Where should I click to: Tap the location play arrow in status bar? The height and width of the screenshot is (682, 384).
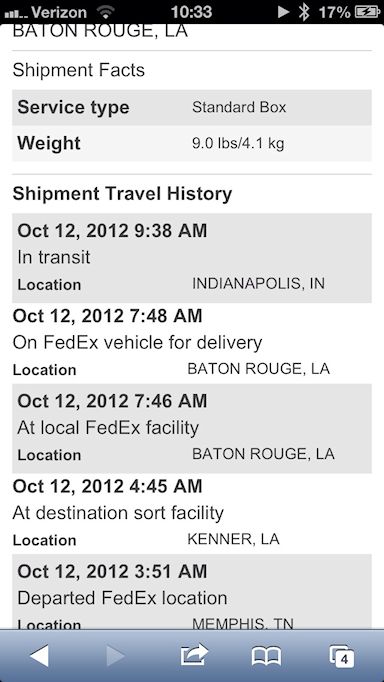tap(284, 12)
